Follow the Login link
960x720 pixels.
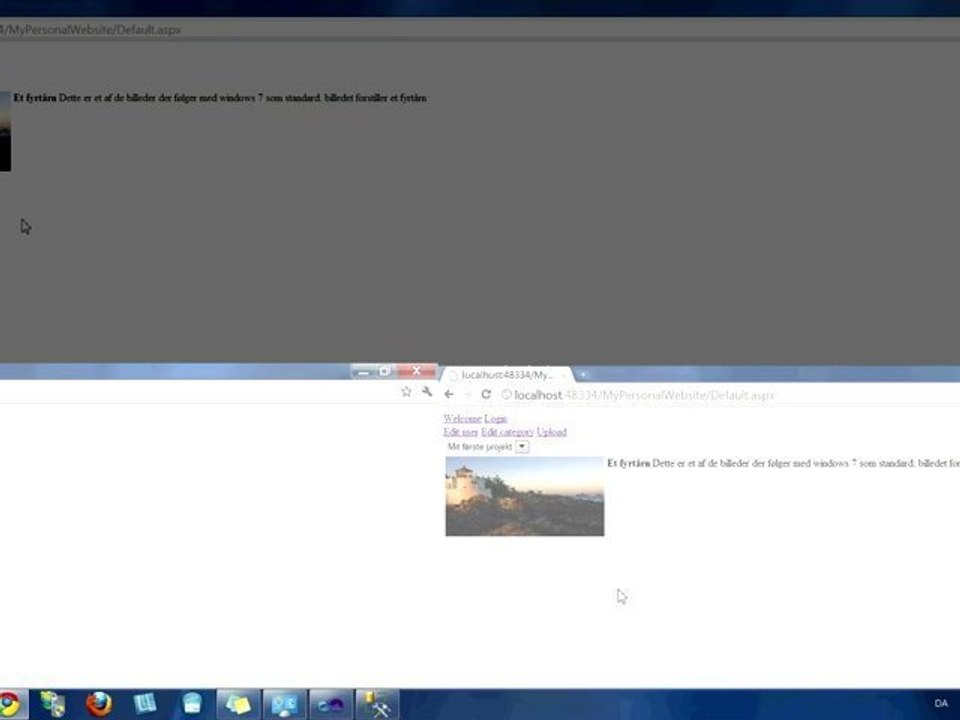[495, 419]
